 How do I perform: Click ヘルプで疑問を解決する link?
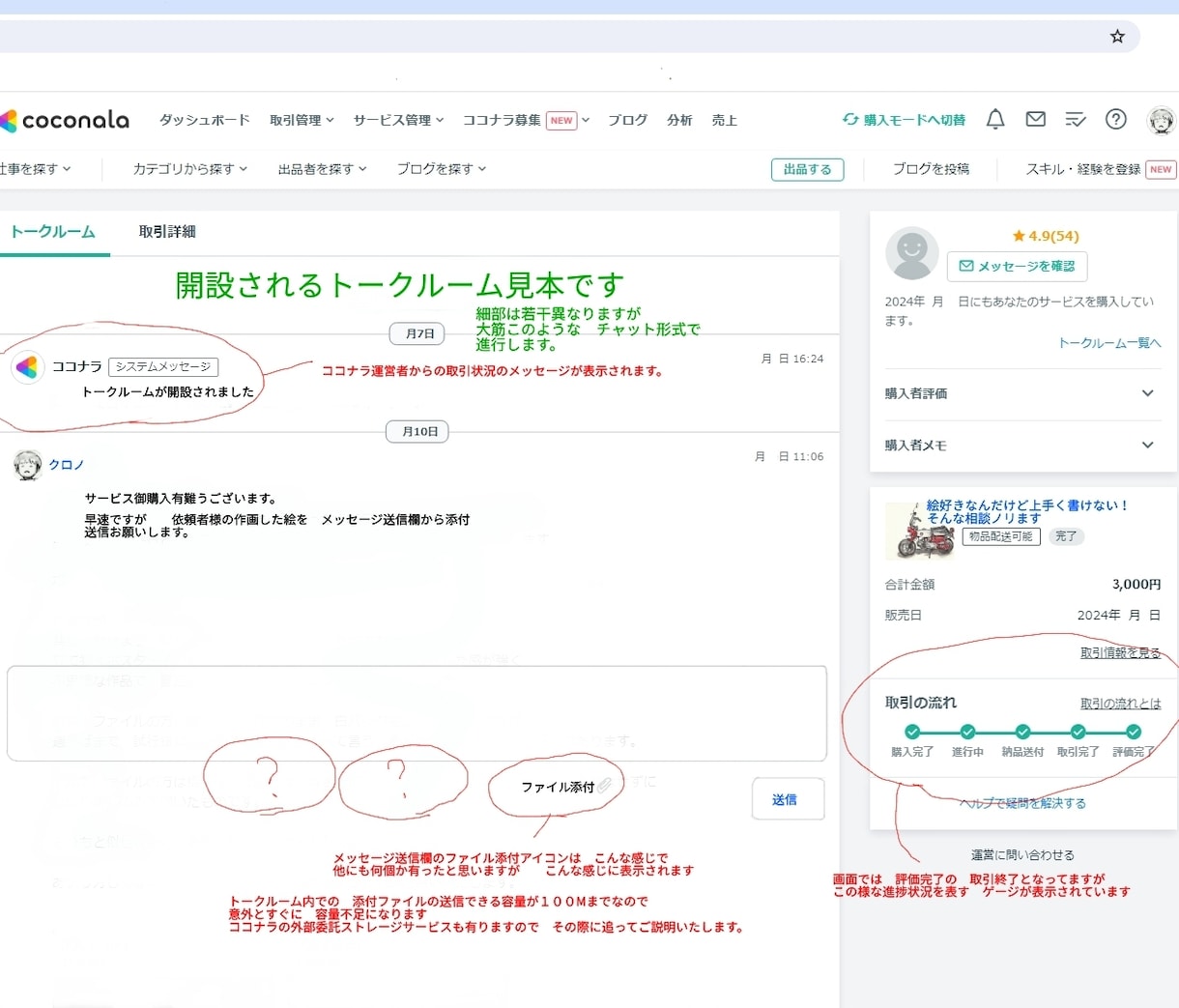tap(1022, 803)
